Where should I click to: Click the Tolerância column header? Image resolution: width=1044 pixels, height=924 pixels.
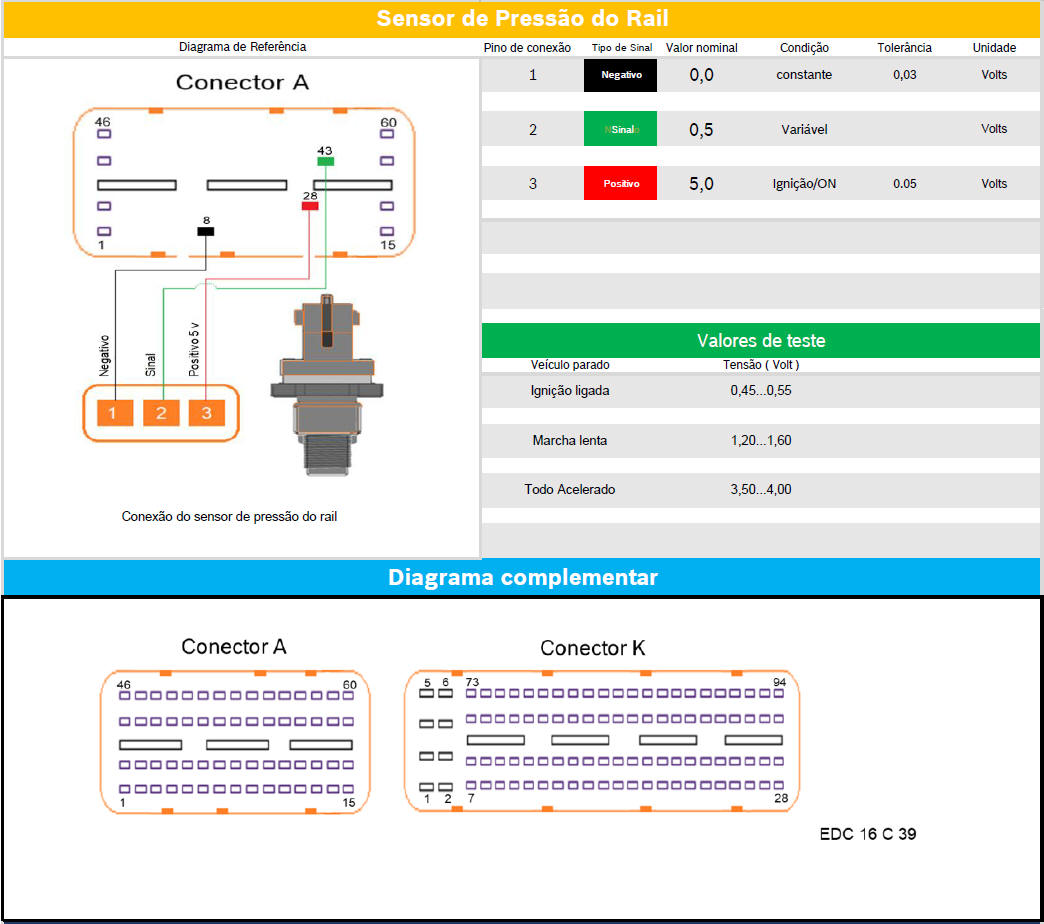[x=904, y=47]
